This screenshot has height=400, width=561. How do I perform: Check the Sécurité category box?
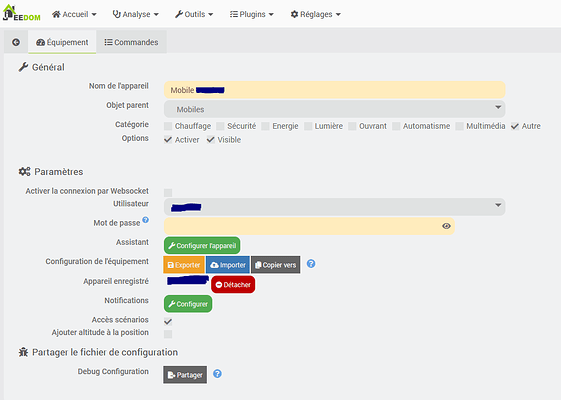[220, 126]
